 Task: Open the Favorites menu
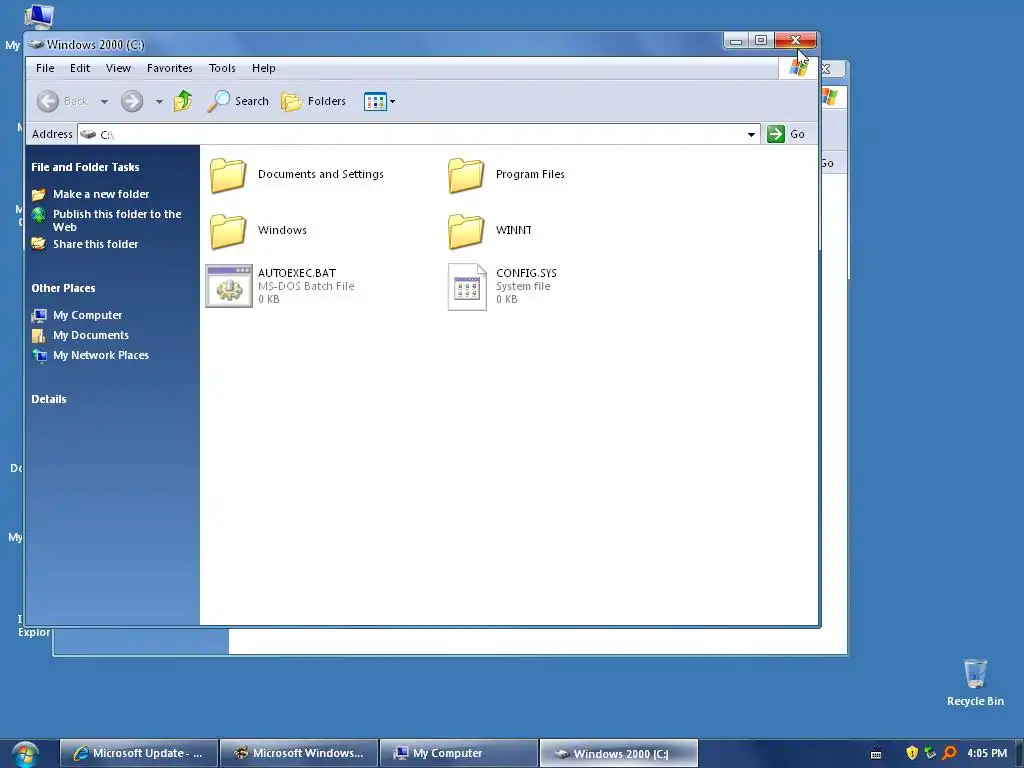click(x=170, y=68)
